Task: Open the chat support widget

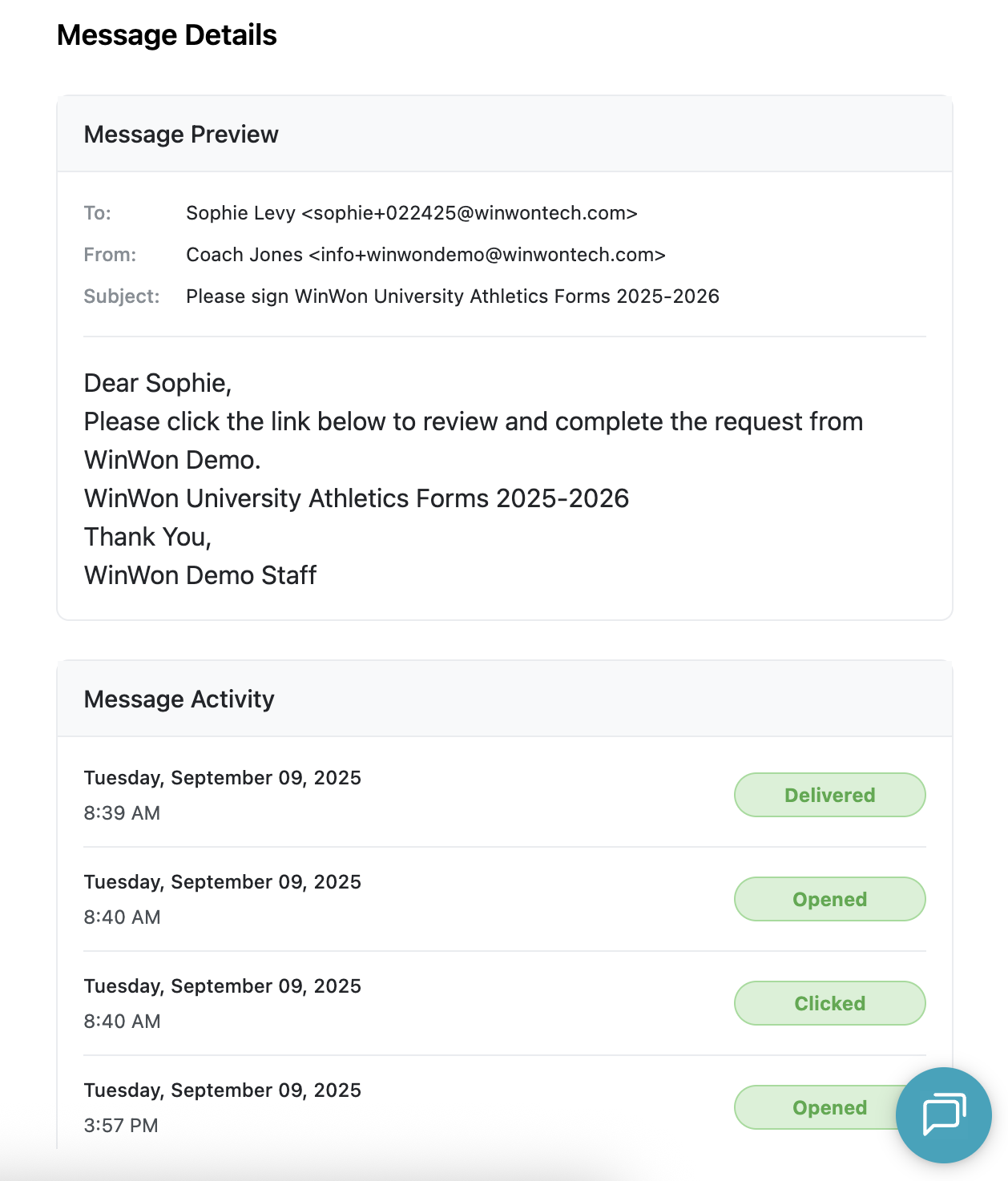Action: pos(946,1114)
